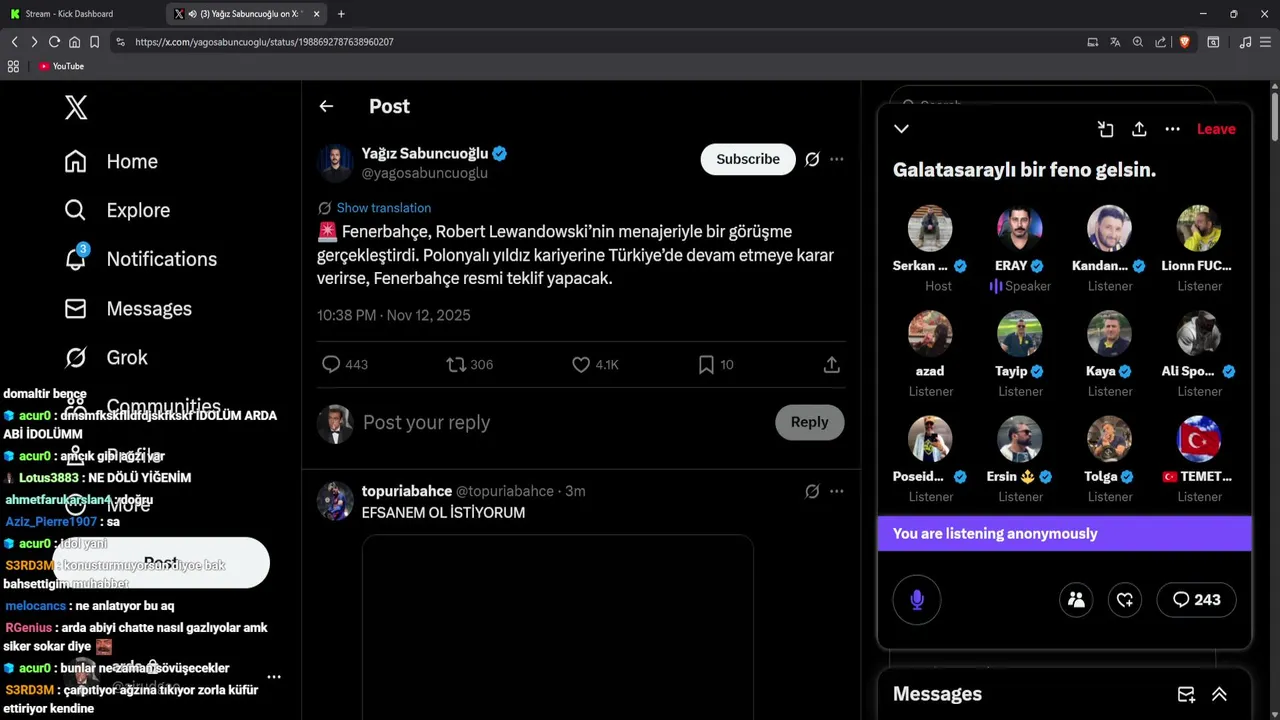Click the reply count icon showing 443
This screenshot has width=1280, height=720.
point(331,365)
